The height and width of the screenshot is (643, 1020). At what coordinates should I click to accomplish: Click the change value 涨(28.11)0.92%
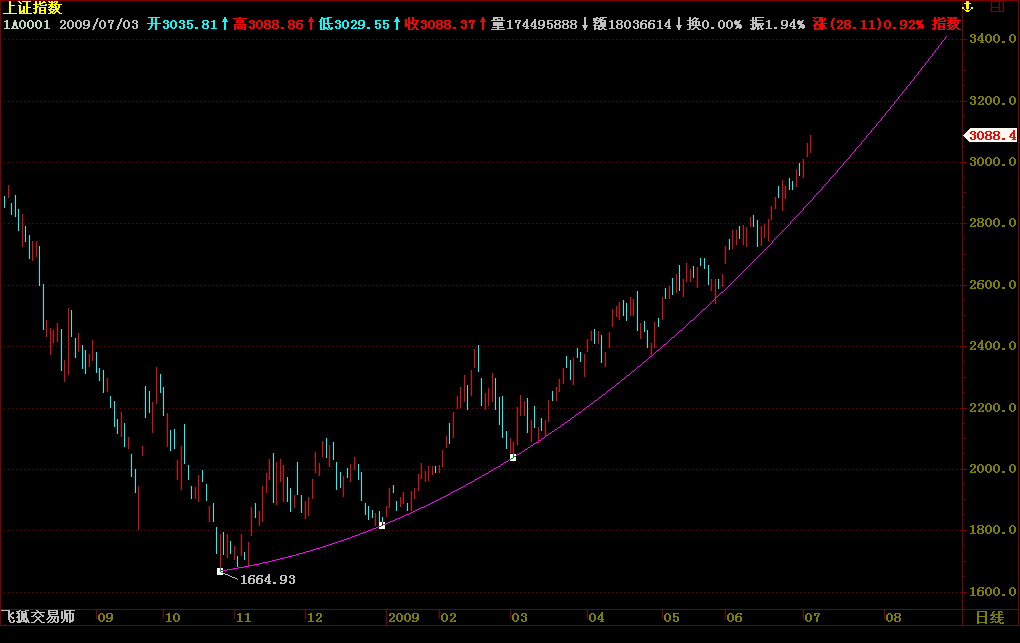coord(868,25)
